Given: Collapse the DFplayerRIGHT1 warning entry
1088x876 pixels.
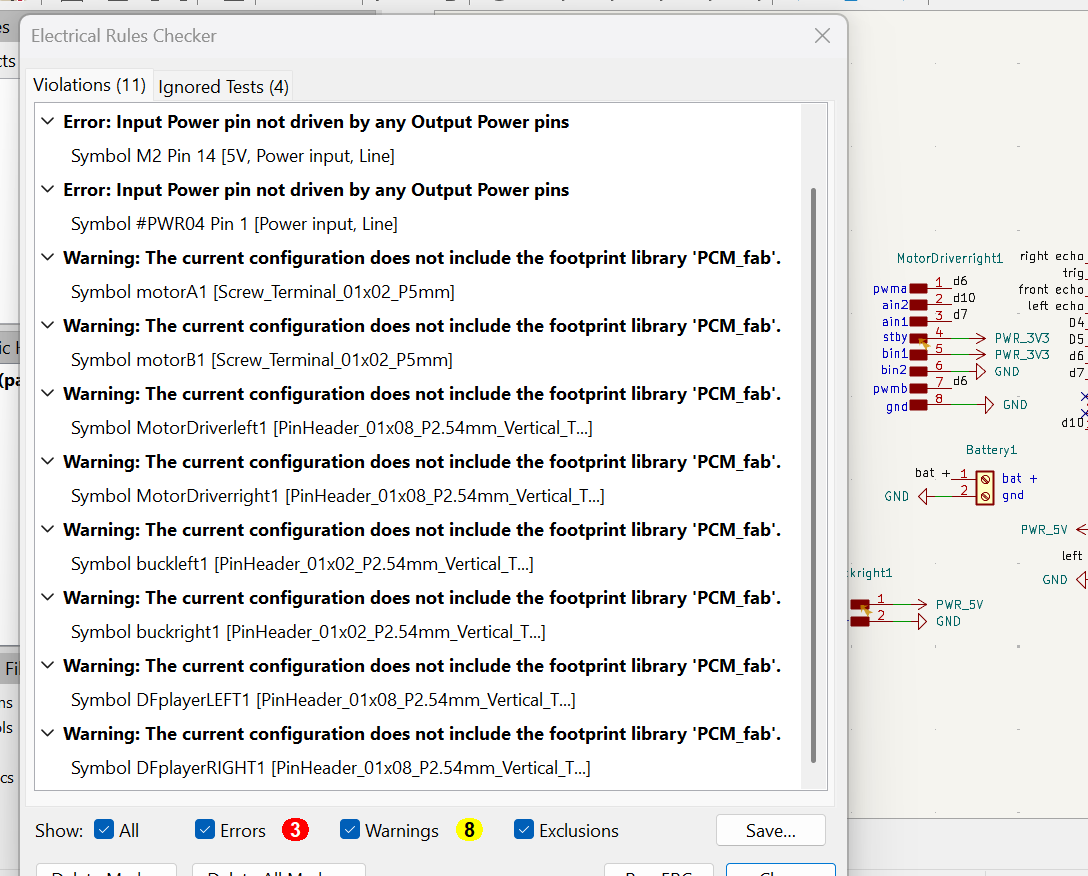Looking at the screenshot, I should click(47, 733).
